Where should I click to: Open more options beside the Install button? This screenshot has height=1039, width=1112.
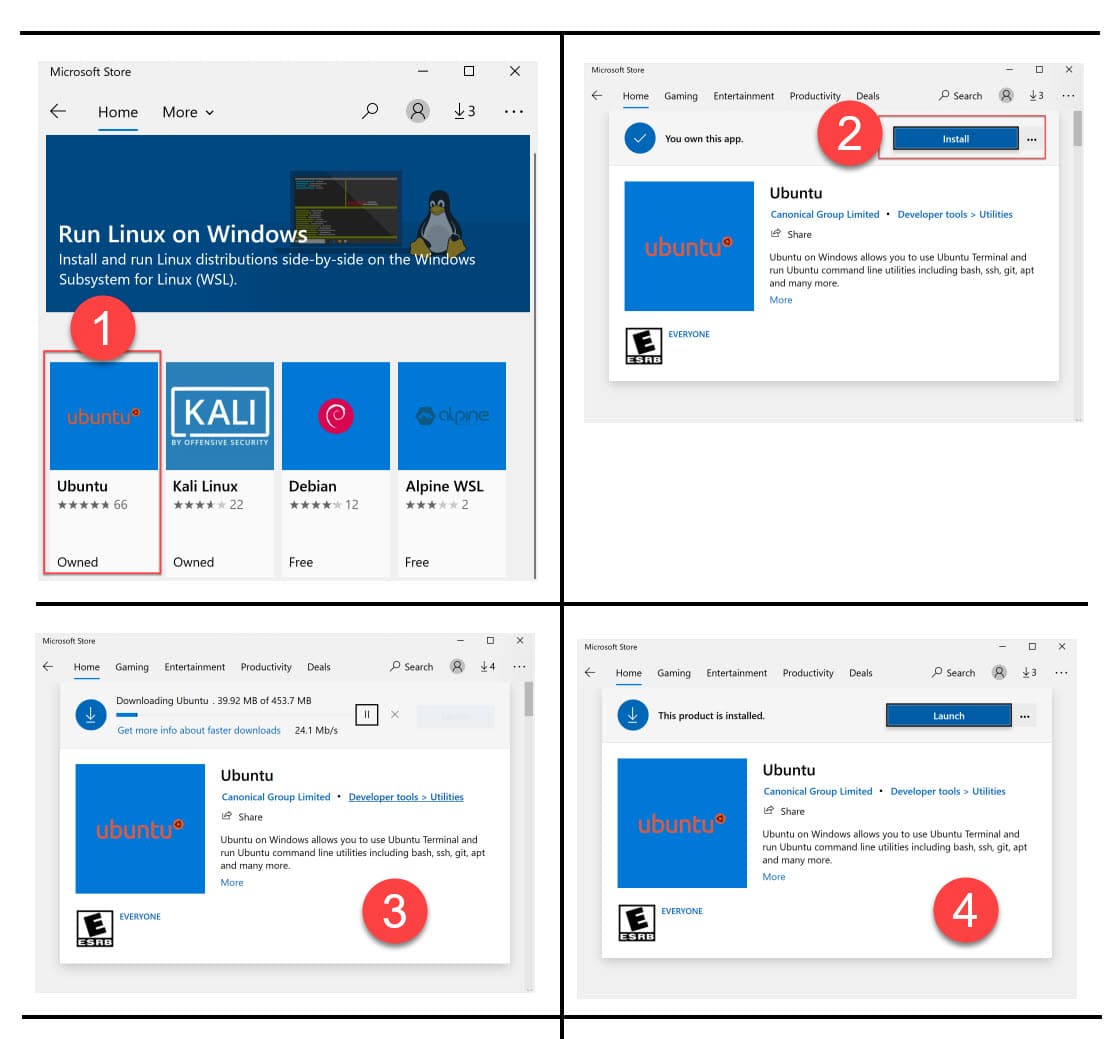[x=1031, y=139]
